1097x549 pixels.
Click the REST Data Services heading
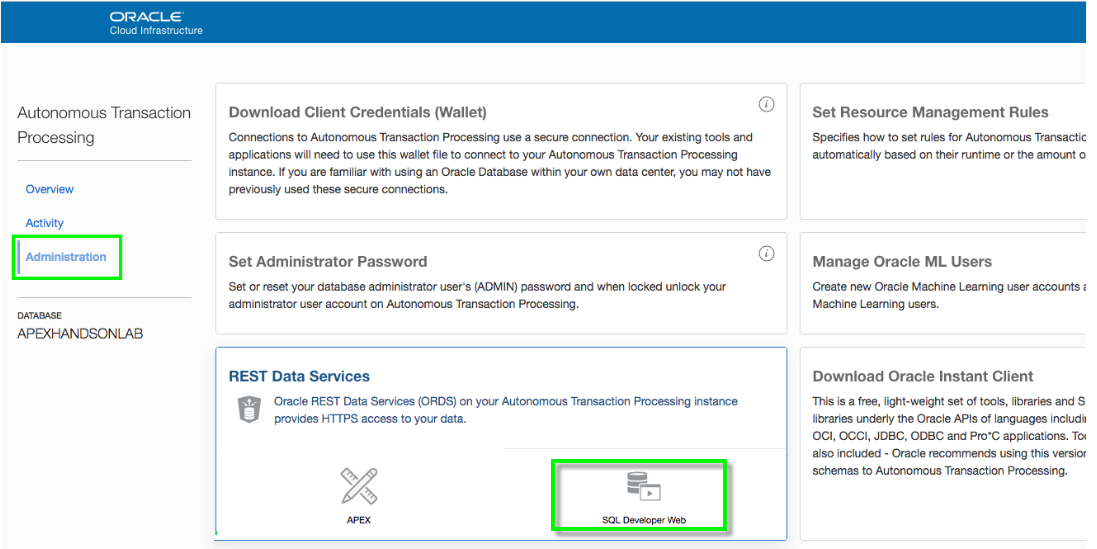point(299,376)
